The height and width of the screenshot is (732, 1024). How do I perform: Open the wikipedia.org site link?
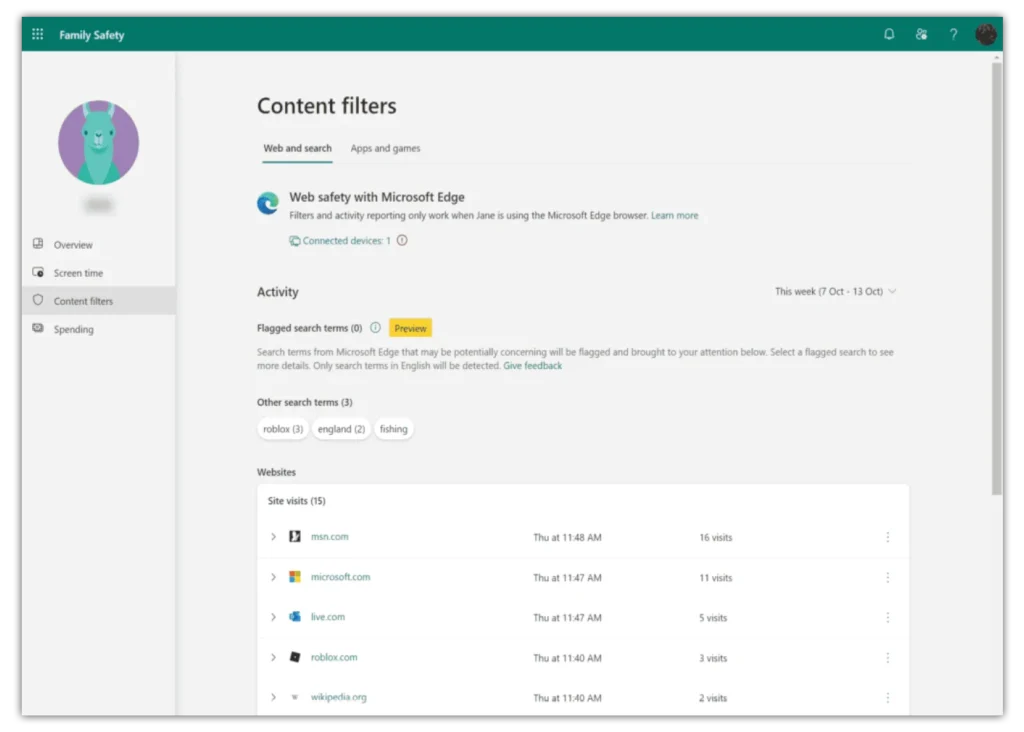[x=338, y=697]
